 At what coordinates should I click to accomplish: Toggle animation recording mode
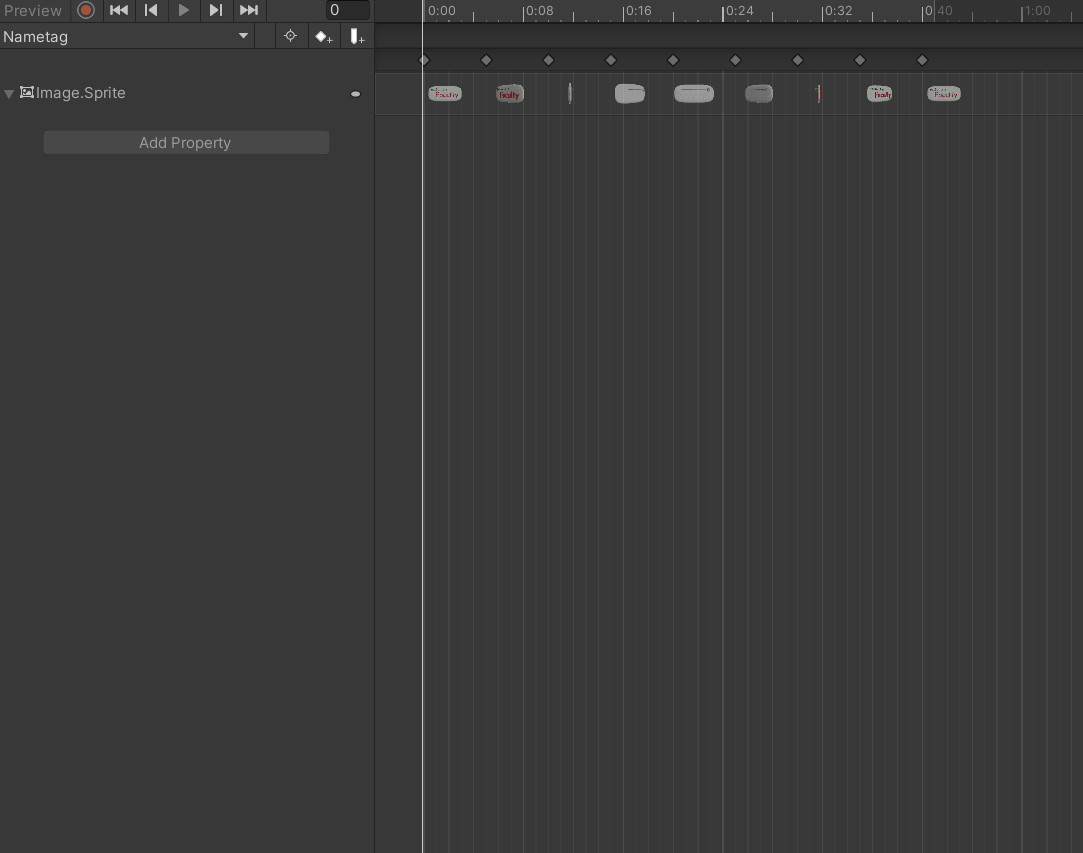86,10
